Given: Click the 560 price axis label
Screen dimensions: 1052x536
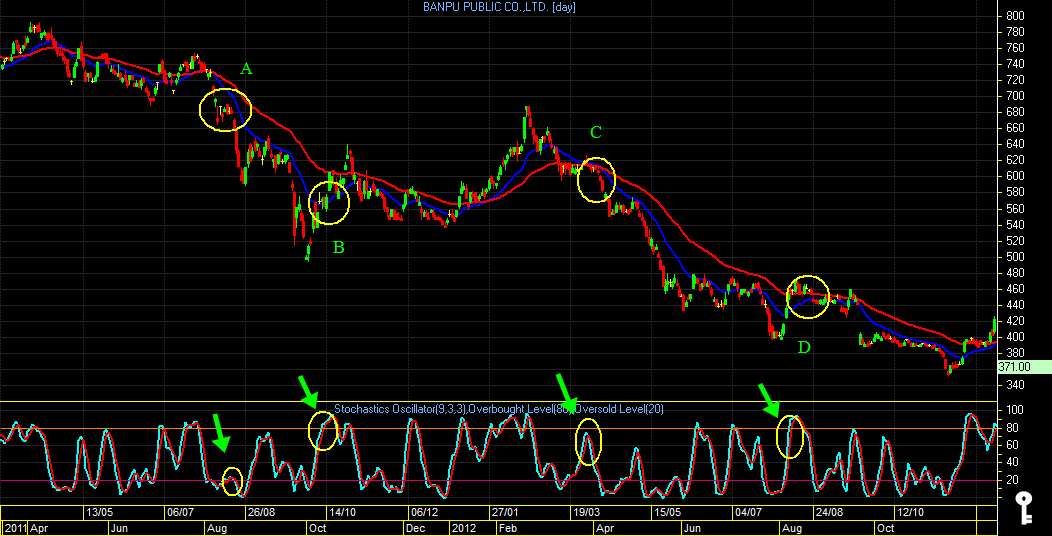Looking at the screenshot, I should point(1014,209).
